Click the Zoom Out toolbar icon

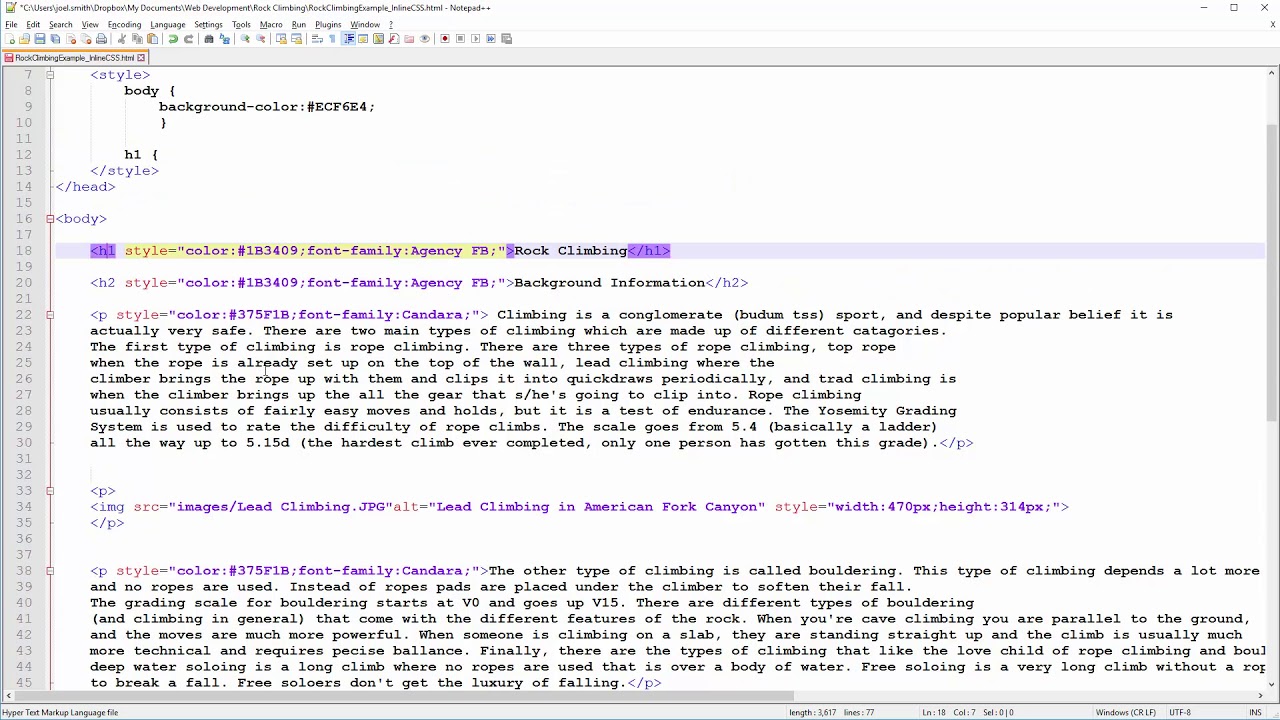tap(260, 39)
